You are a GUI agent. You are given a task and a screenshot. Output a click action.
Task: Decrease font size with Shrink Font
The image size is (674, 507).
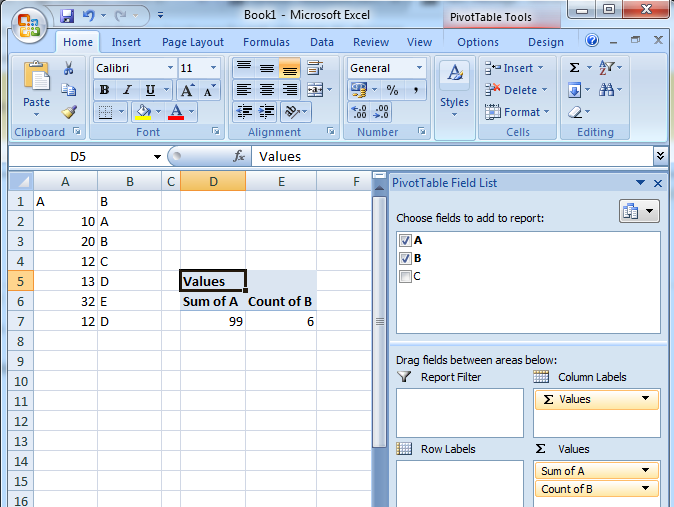(x=209, y=90)
